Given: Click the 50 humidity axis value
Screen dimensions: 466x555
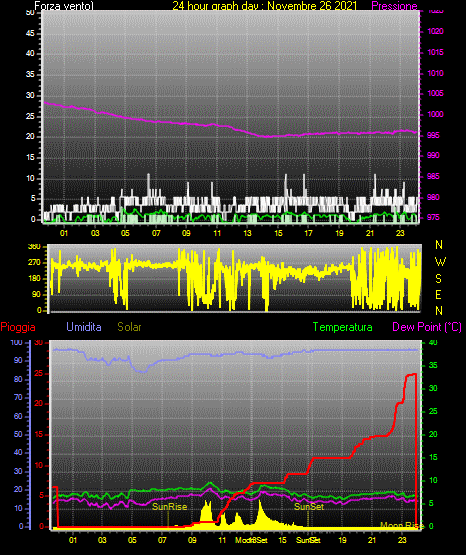Looking at the screenshot, I should click(18, 434).
